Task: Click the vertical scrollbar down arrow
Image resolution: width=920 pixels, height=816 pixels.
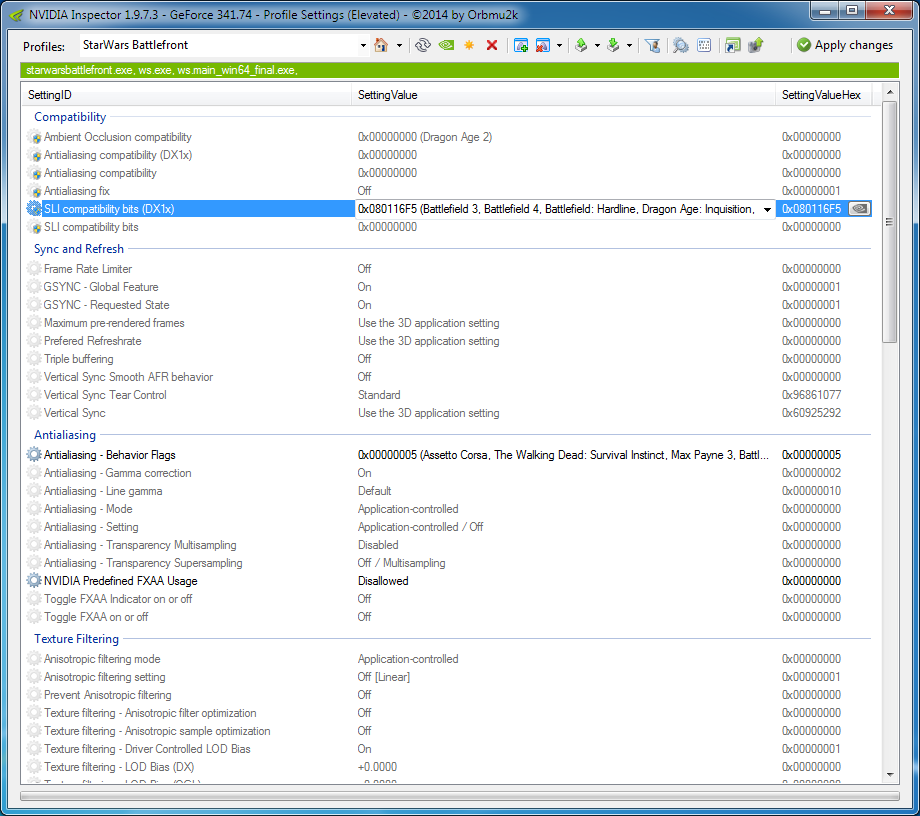Action: tap(890, 774)
